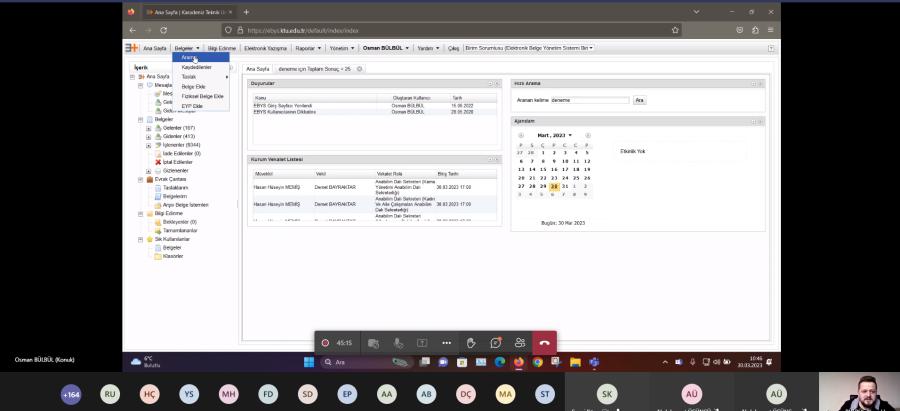
Task: Open the Mart, 2023 month picker
Action: pyautogui.click(x=554, y=135)
